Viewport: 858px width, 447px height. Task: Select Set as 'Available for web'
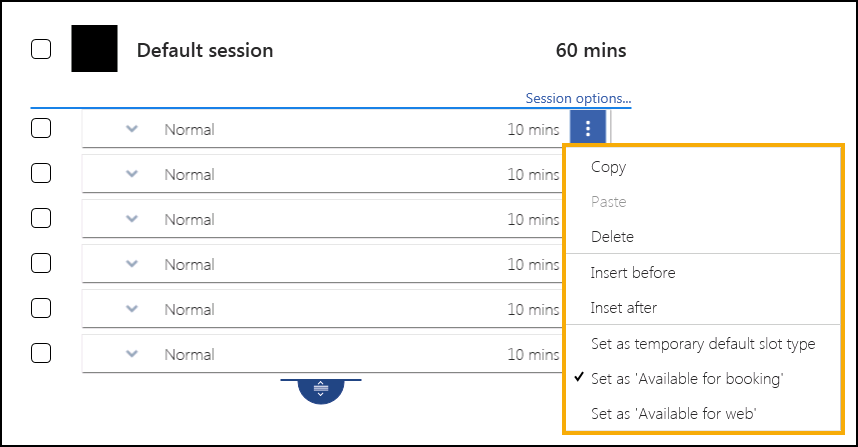[670, 414]
